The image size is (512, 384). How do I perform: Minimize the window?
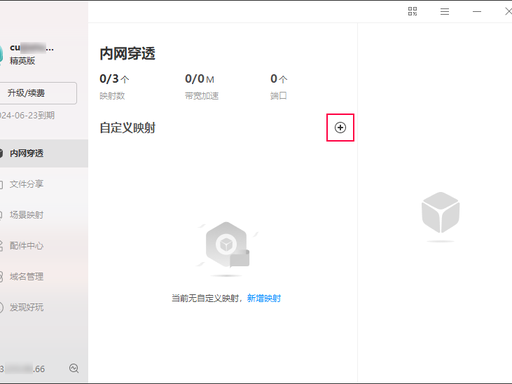(477, 12)
